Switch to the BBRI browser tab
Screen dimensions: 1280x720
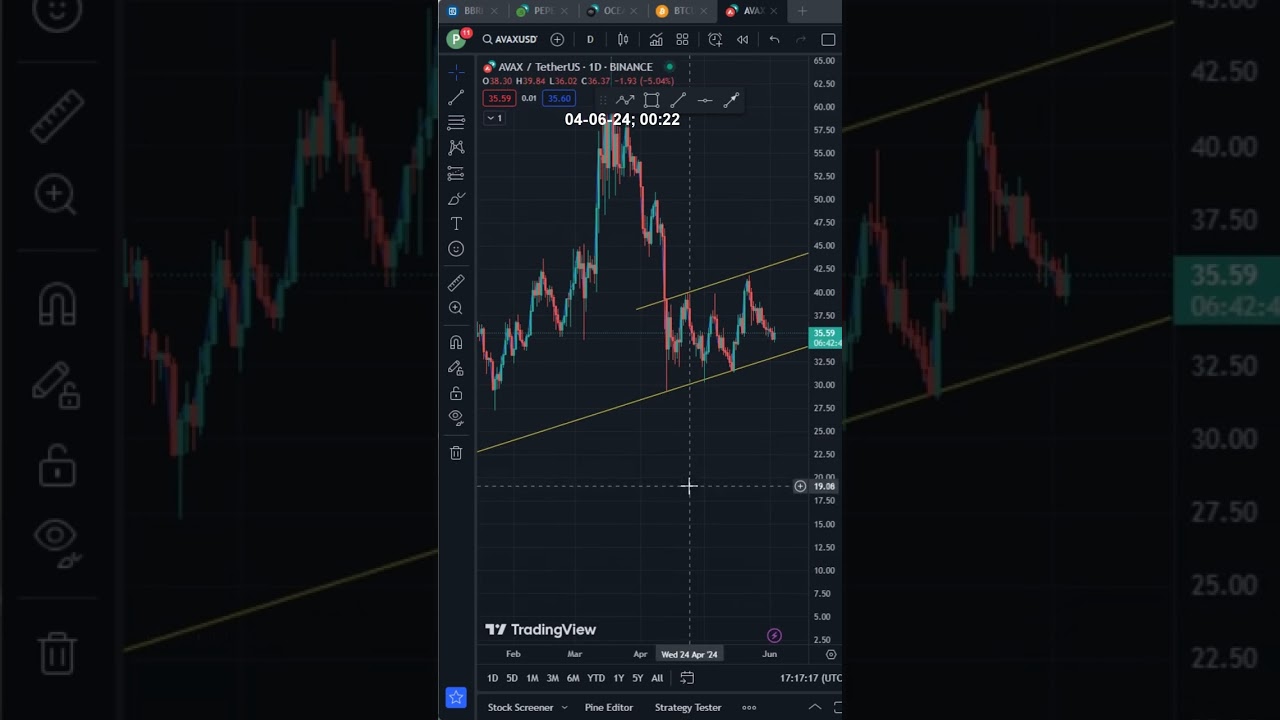472,11
